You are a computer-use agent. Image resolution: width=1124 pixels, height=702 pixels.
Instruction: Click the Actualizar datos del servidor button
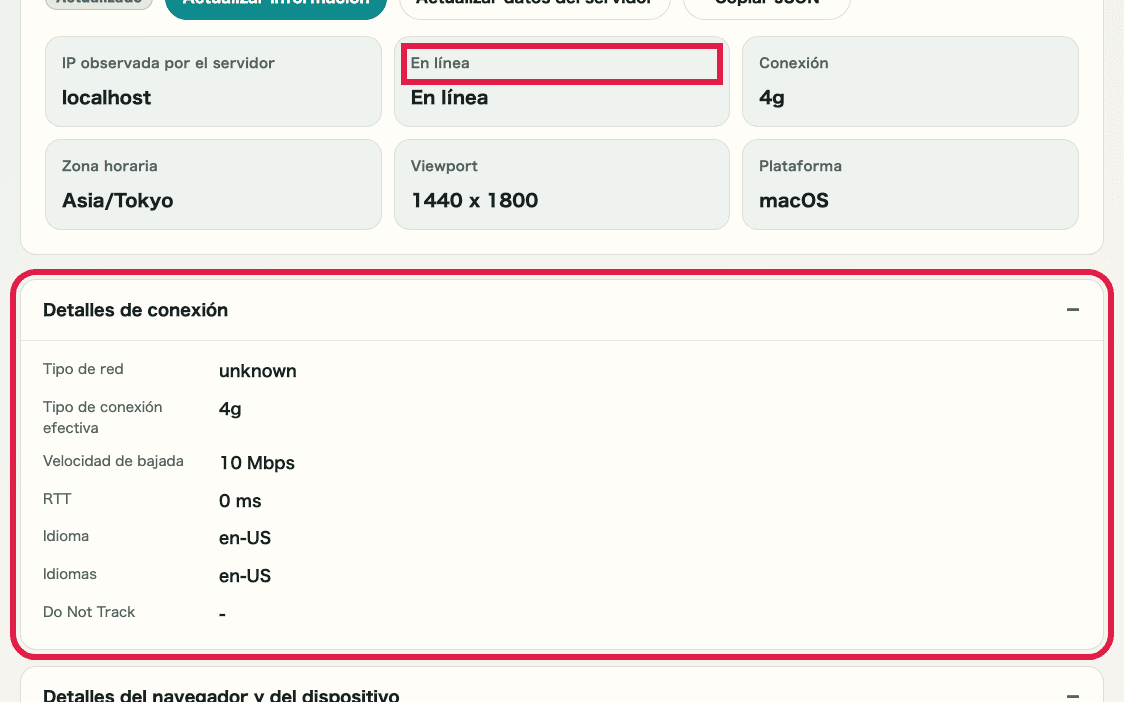(x=535, y=5)
